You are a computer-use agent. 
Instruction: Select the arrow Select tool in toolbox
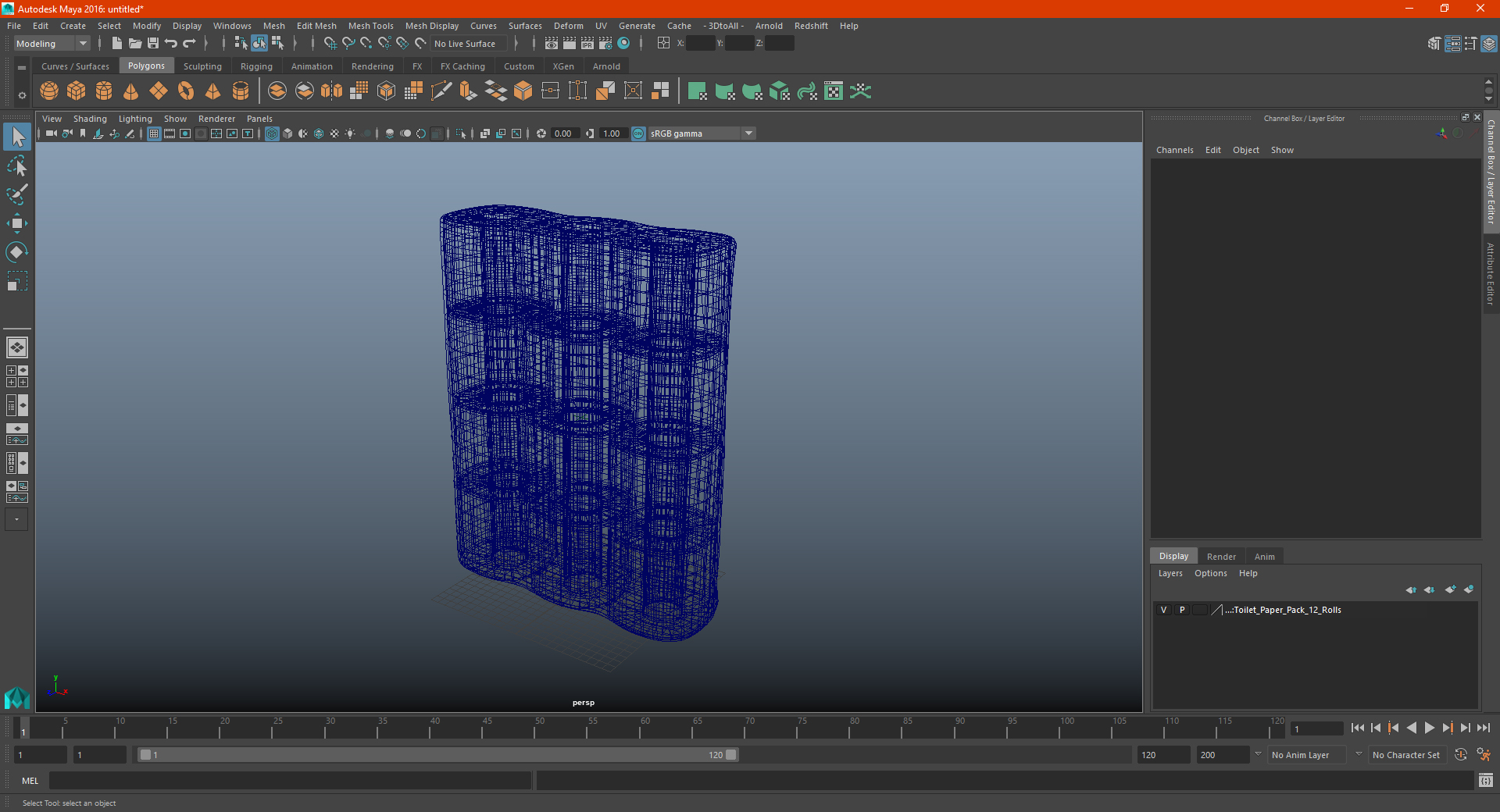coord(17,137)
